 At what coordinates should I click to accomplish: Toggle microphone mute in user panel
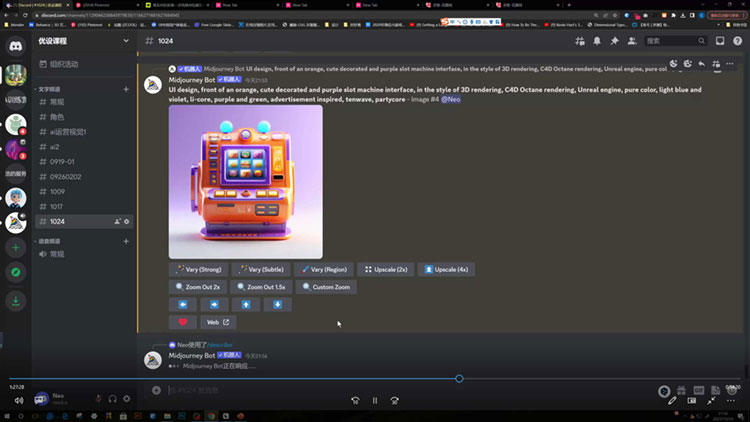coord(98,398)
